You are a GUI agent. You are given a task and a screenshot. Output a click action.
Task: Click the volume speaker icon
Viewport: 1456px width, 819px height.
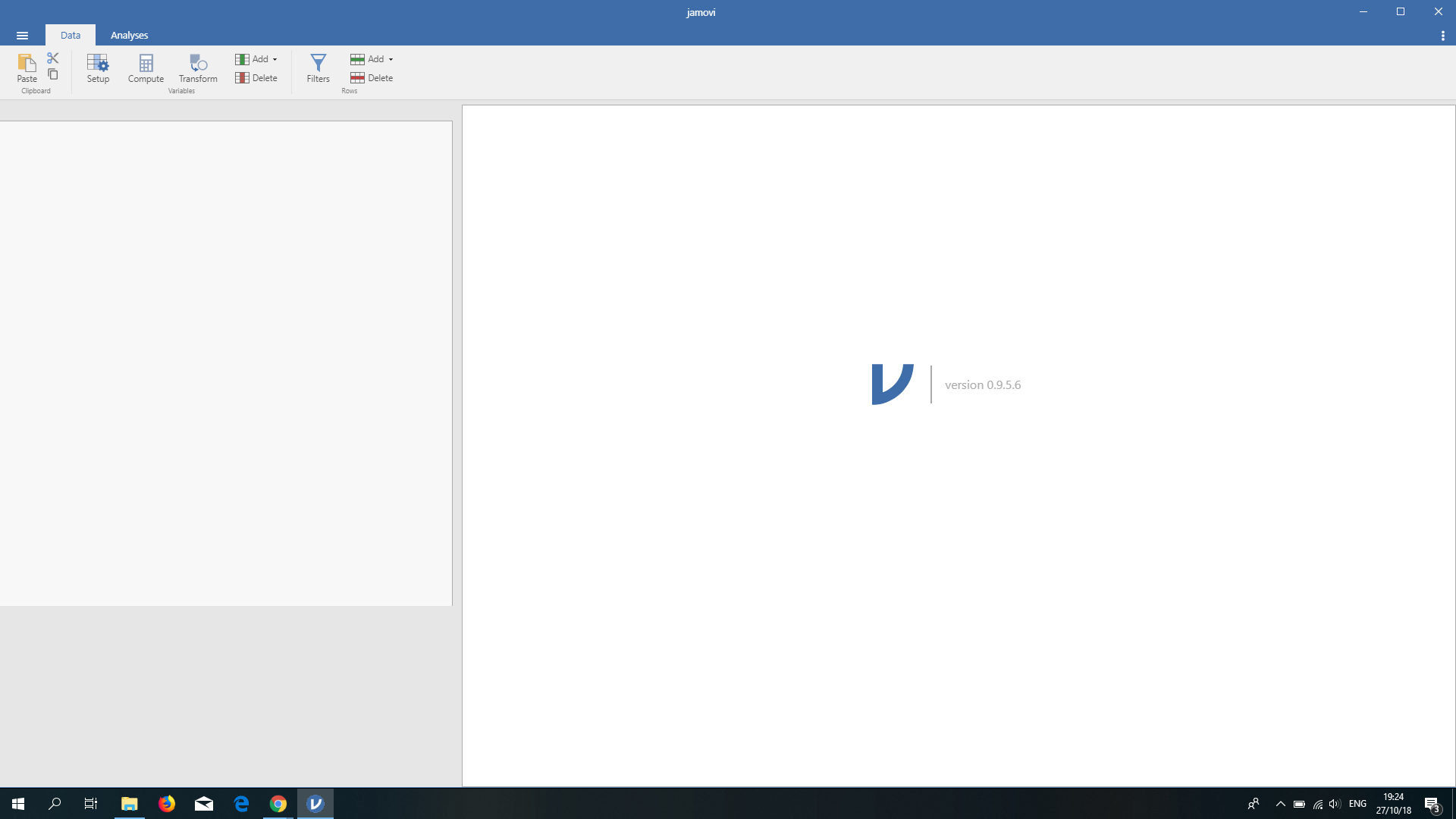tap(1335, 804)
